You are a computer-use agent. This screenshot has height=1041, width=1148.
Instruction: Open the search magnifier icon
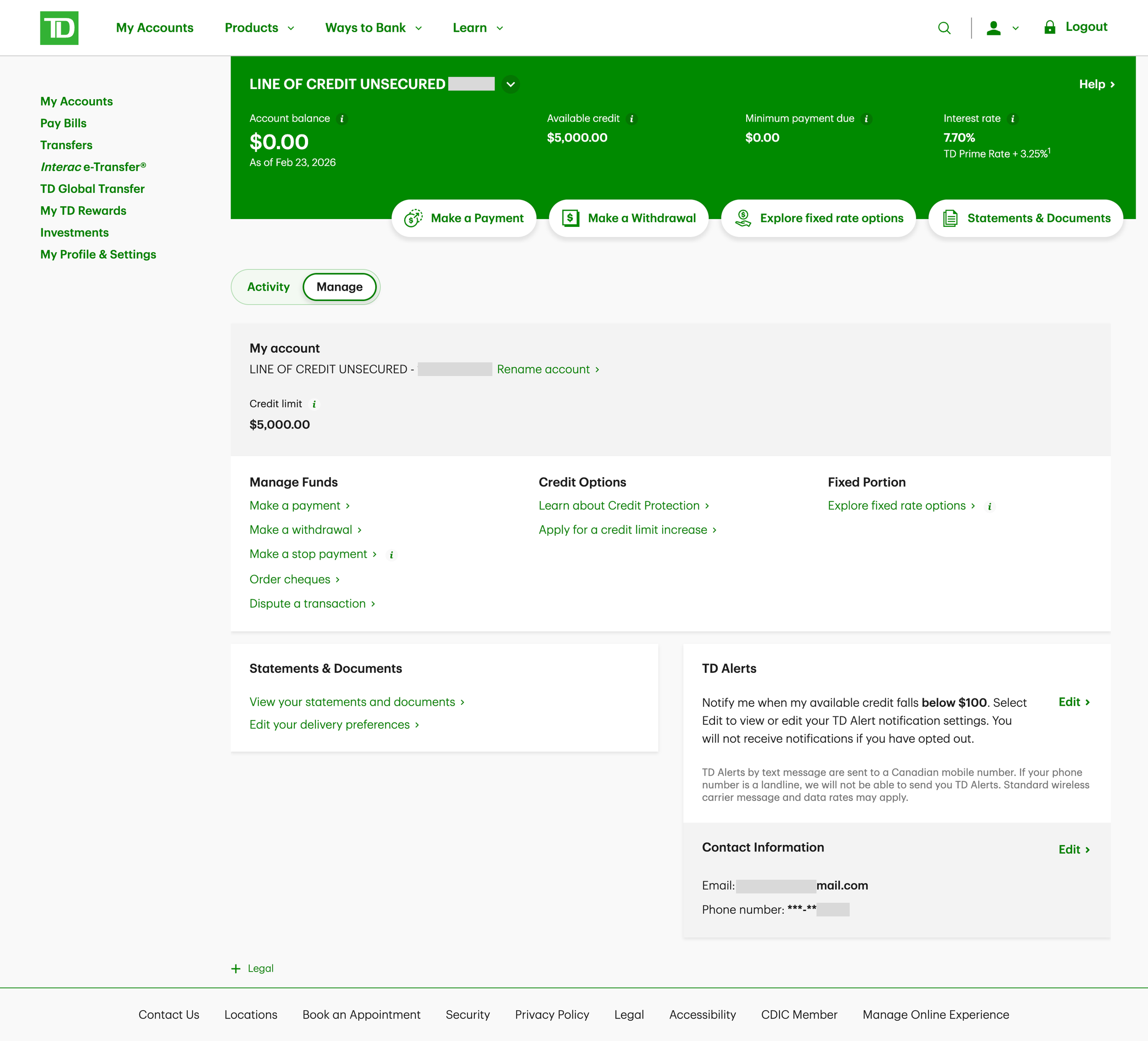point(944,28)
